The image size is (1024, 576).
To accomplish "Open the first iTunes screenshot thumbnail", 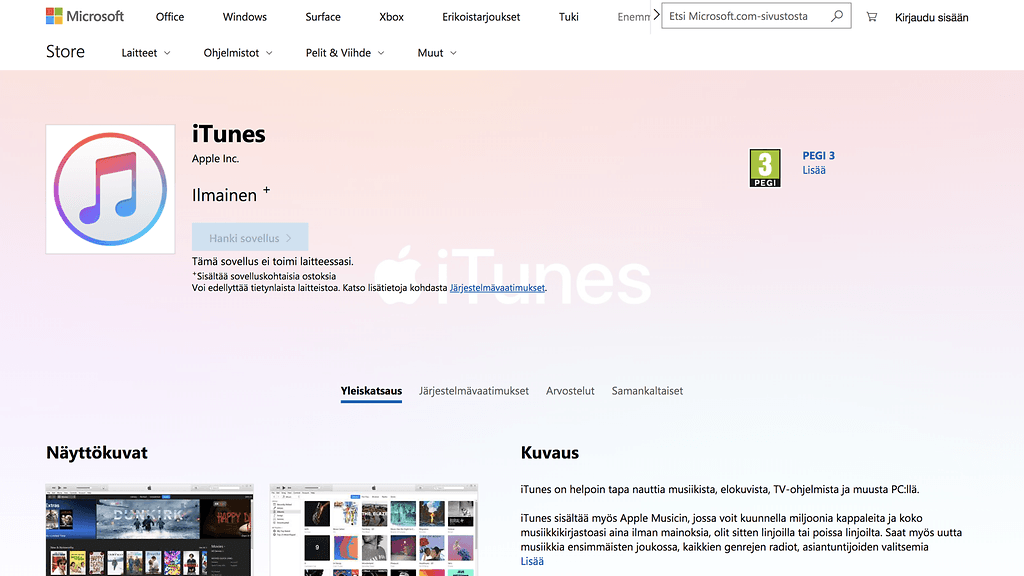I will point(150,530).
